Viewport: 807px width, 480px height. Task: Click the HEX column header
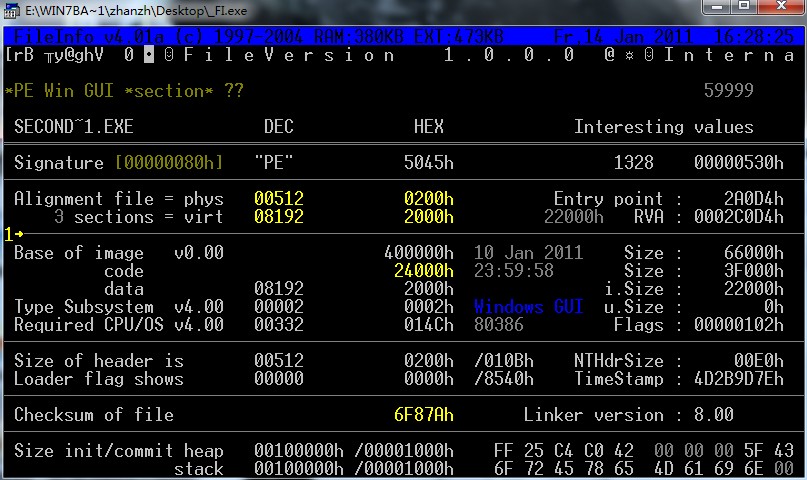(429, 127)
